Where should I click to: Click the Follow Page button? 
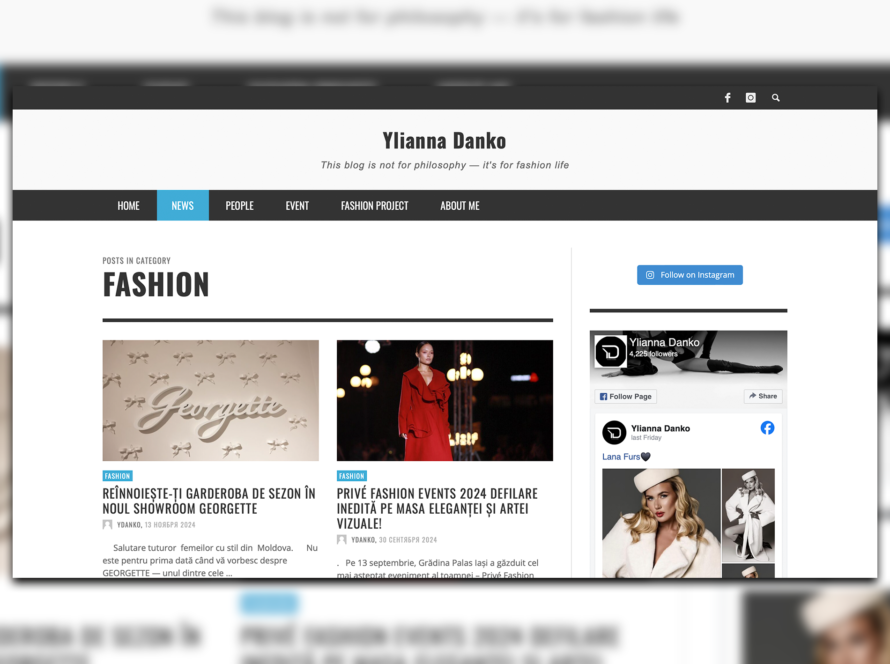point(626,396)
